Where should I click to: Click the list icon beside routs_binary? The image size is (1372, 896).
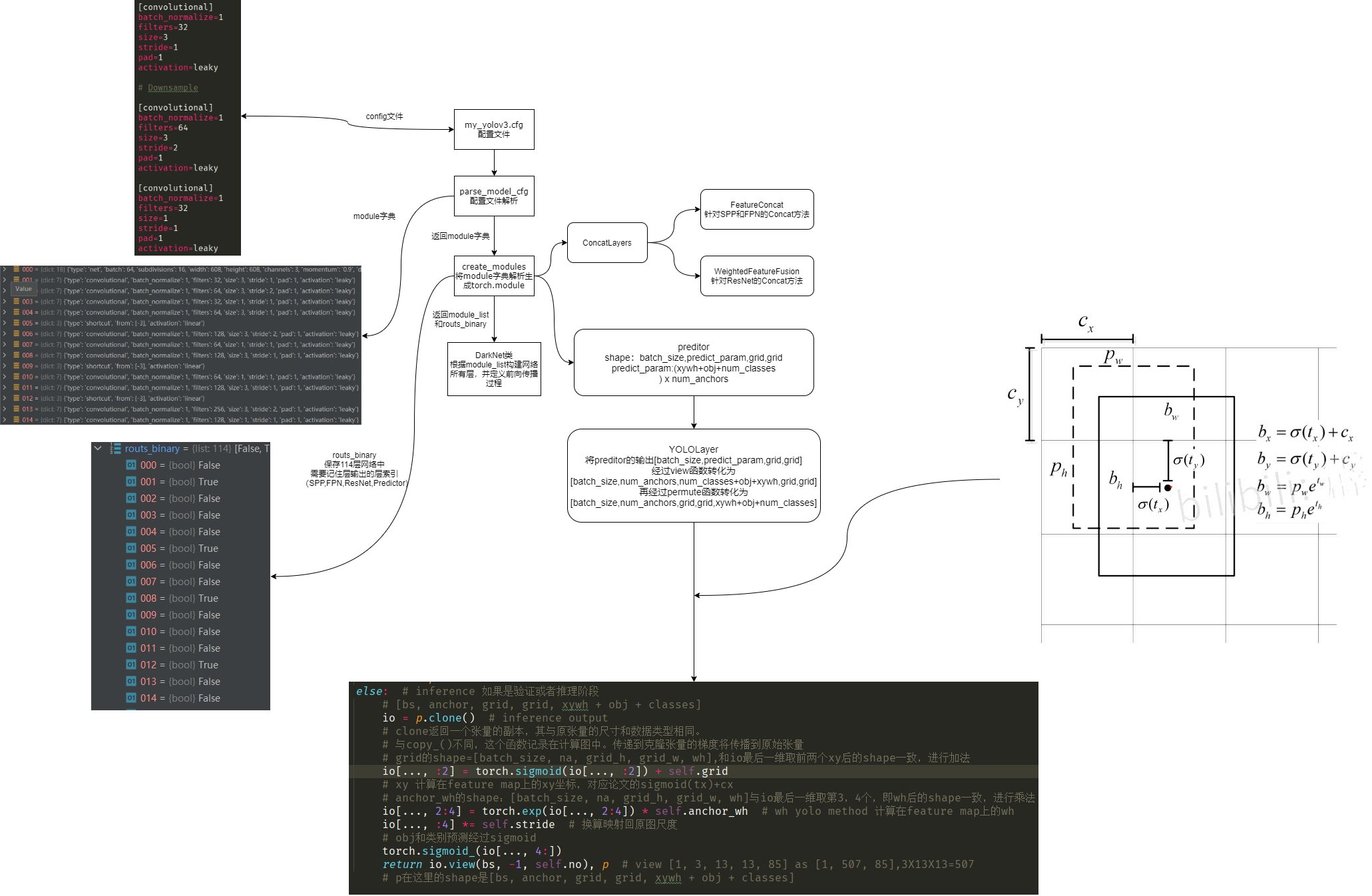pyautogui.click(x=116, y=449)
